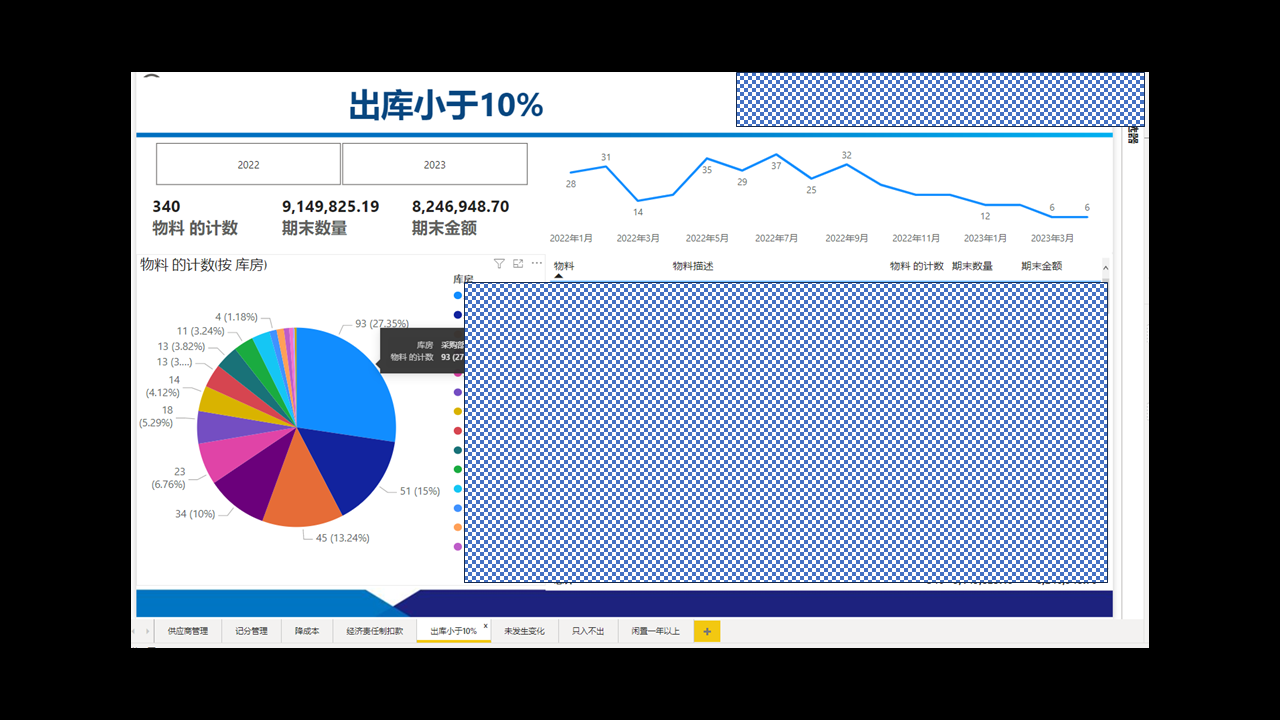Click table scrollbar up arrow
Image resolution: width=1280 pixels, height=720 pixels.
pyautogui.click(x=1105, y=267)
